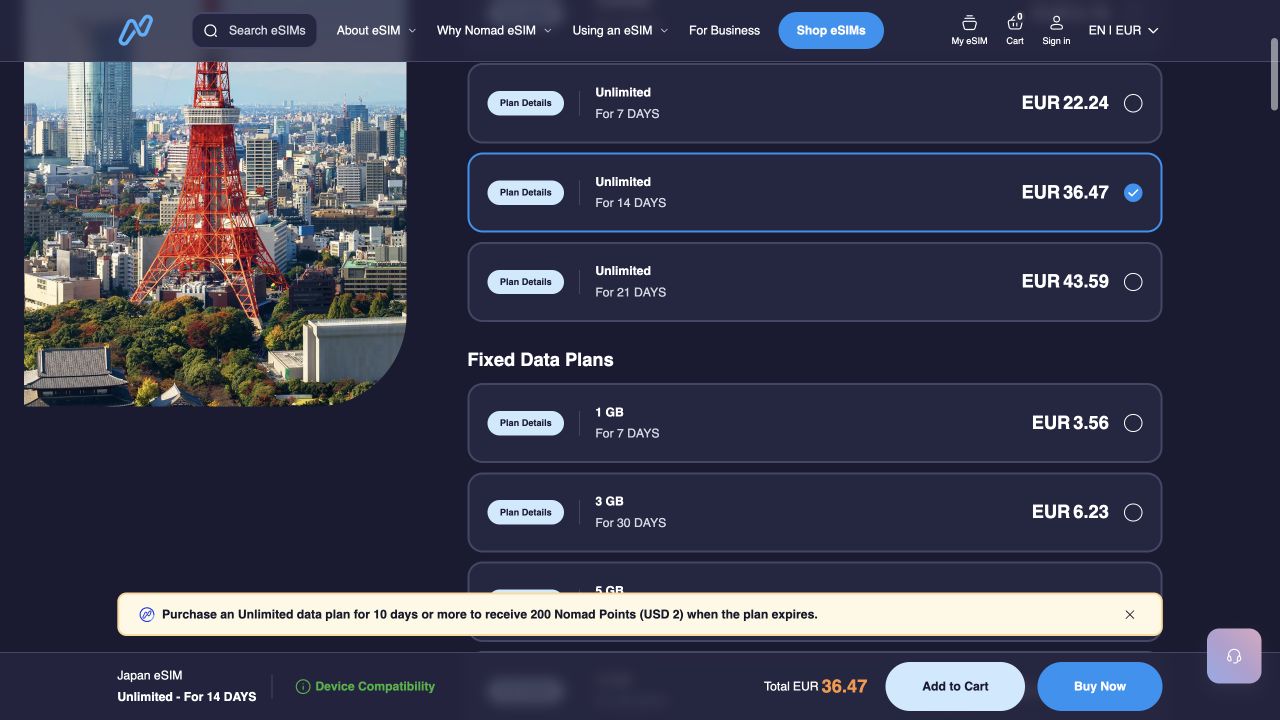Open the EN | EUR language currency dropdown

coord(1123,31)
